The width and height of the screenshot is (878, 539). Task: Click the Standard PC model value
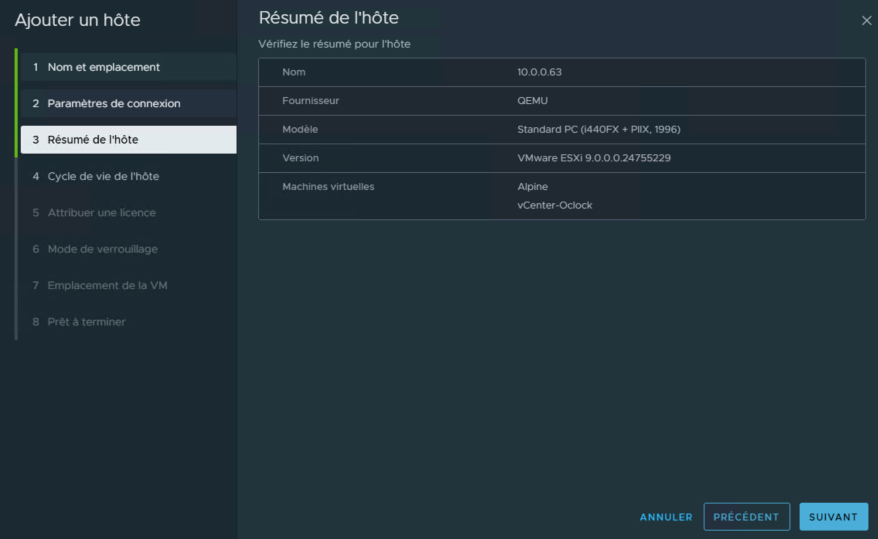click(598, 130)
